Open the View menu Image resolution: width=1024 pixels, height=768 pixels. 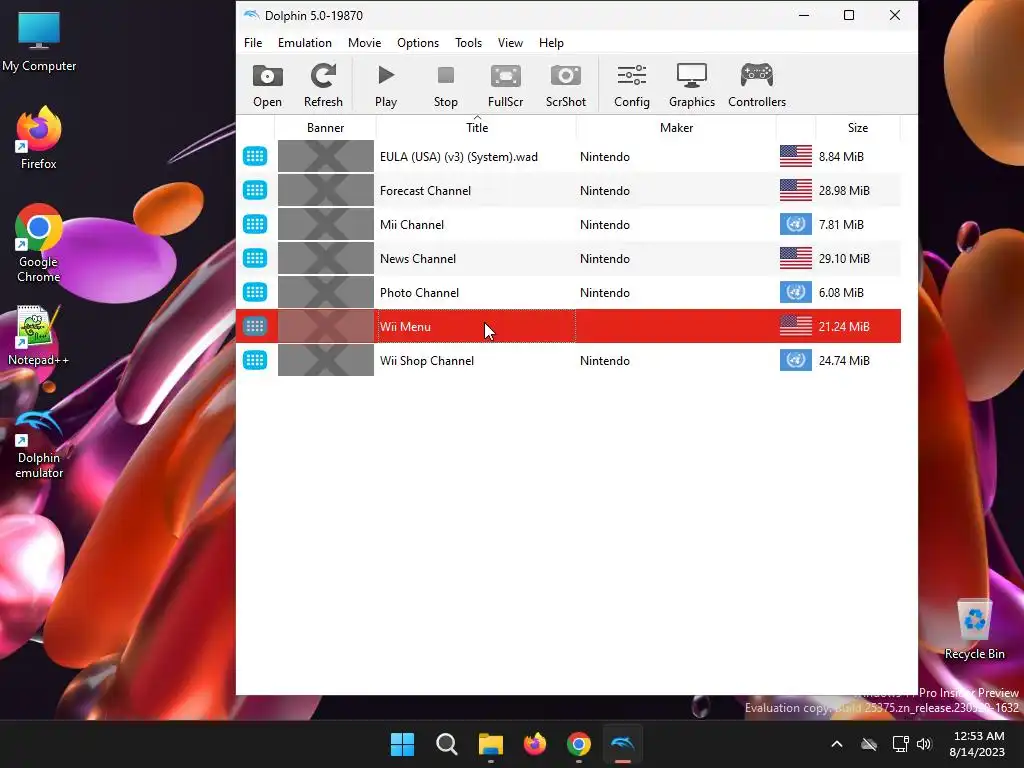tap(510, 42)
